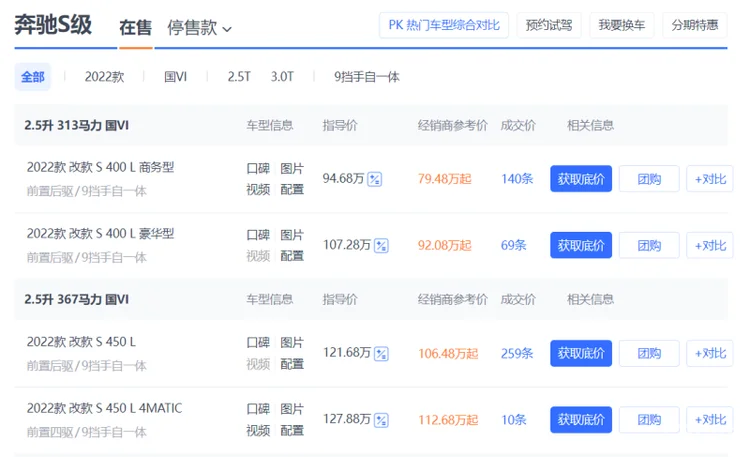Click 团购 in the 121.68万 S 450 L row
Viewport: 750px width, 457px height.
pyautogui.click(x=649, y=354)
